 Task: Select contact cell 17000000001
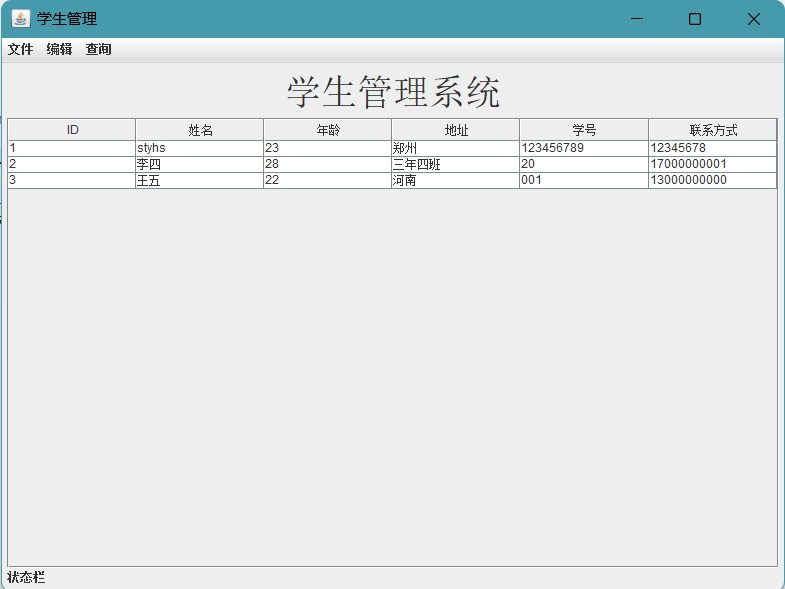713,164
